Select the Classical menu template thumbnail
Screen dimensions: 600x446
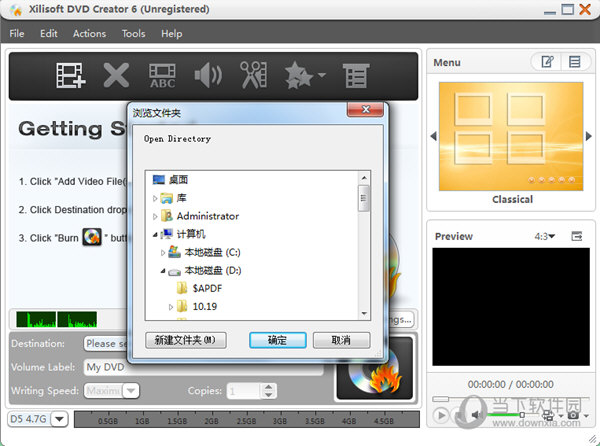point(511,136)
